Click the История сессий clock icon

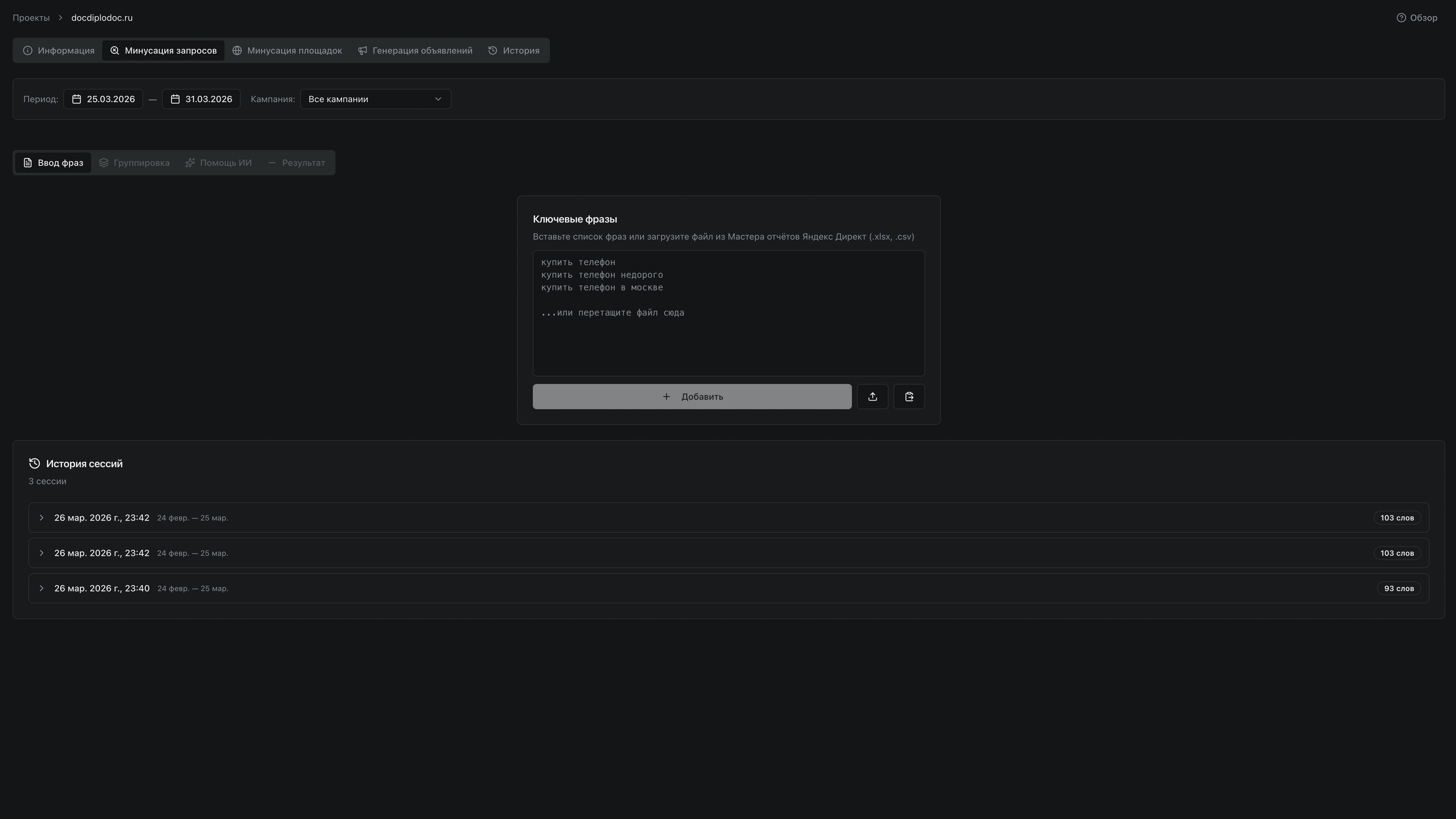[x=34, y=463]
